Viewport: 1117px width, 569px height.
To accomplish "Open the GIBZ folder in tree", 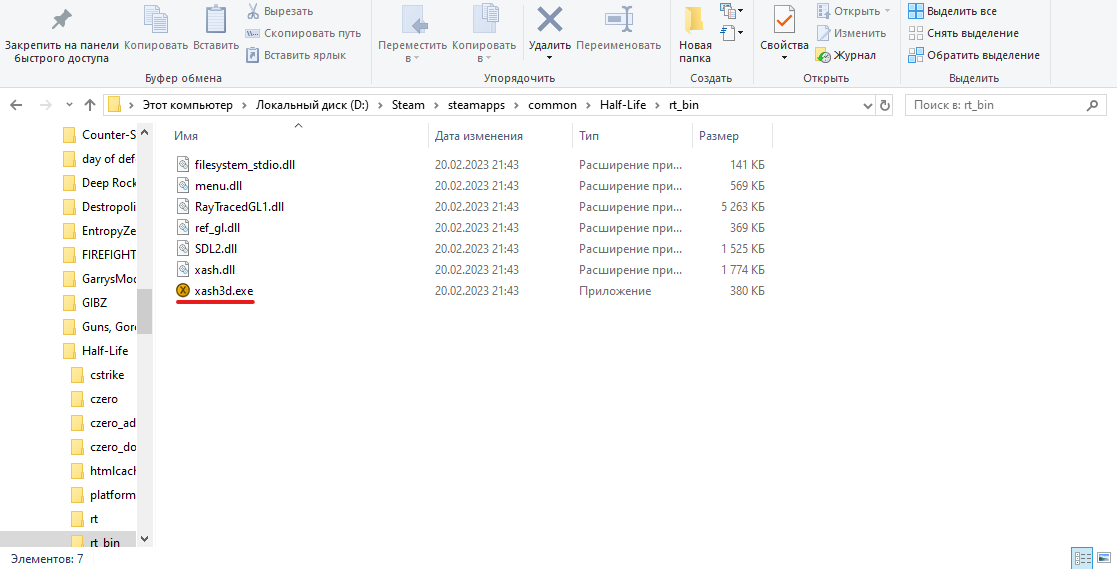I will click(x=85, y=303).
